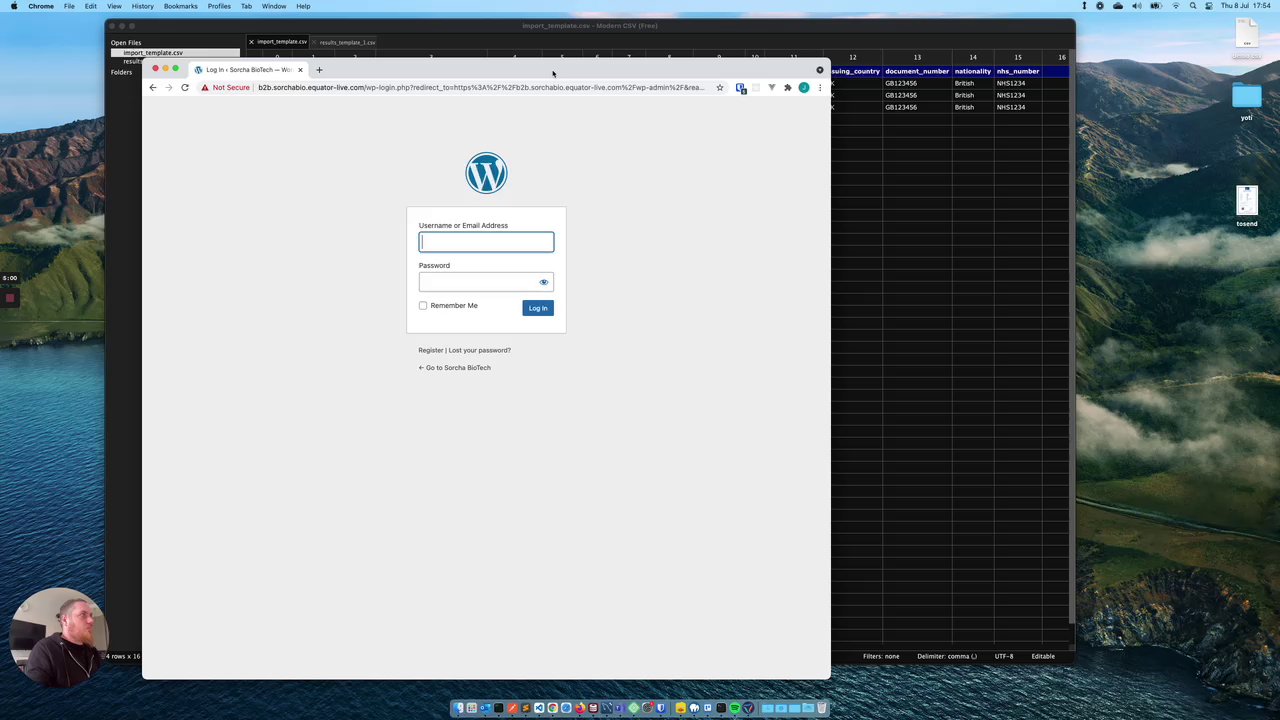Open the History menu
1280x720 pixels.
pos(142,6)
